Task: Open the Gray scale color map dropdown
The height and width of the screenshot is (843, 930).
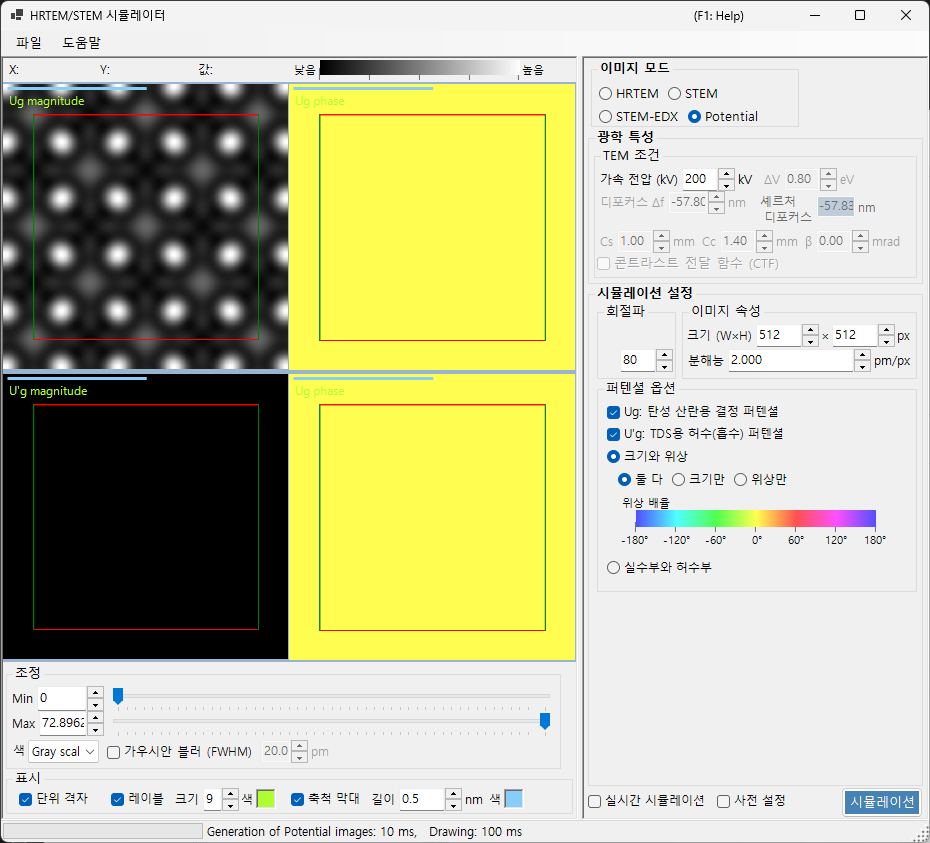Action: (x=63, y=752)
